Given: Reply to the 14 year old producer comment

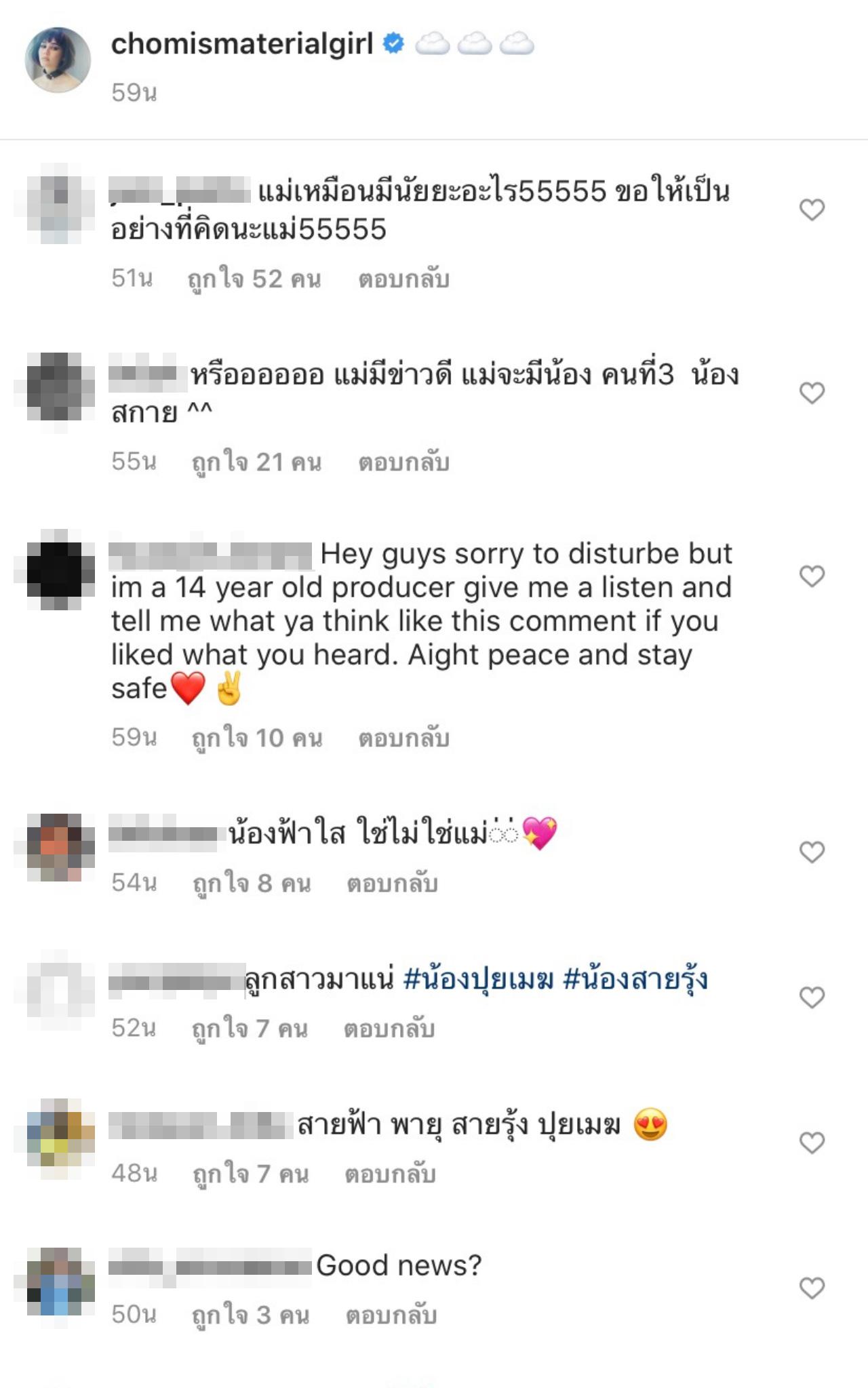Looking at the screenshot, I should [404, 738].
